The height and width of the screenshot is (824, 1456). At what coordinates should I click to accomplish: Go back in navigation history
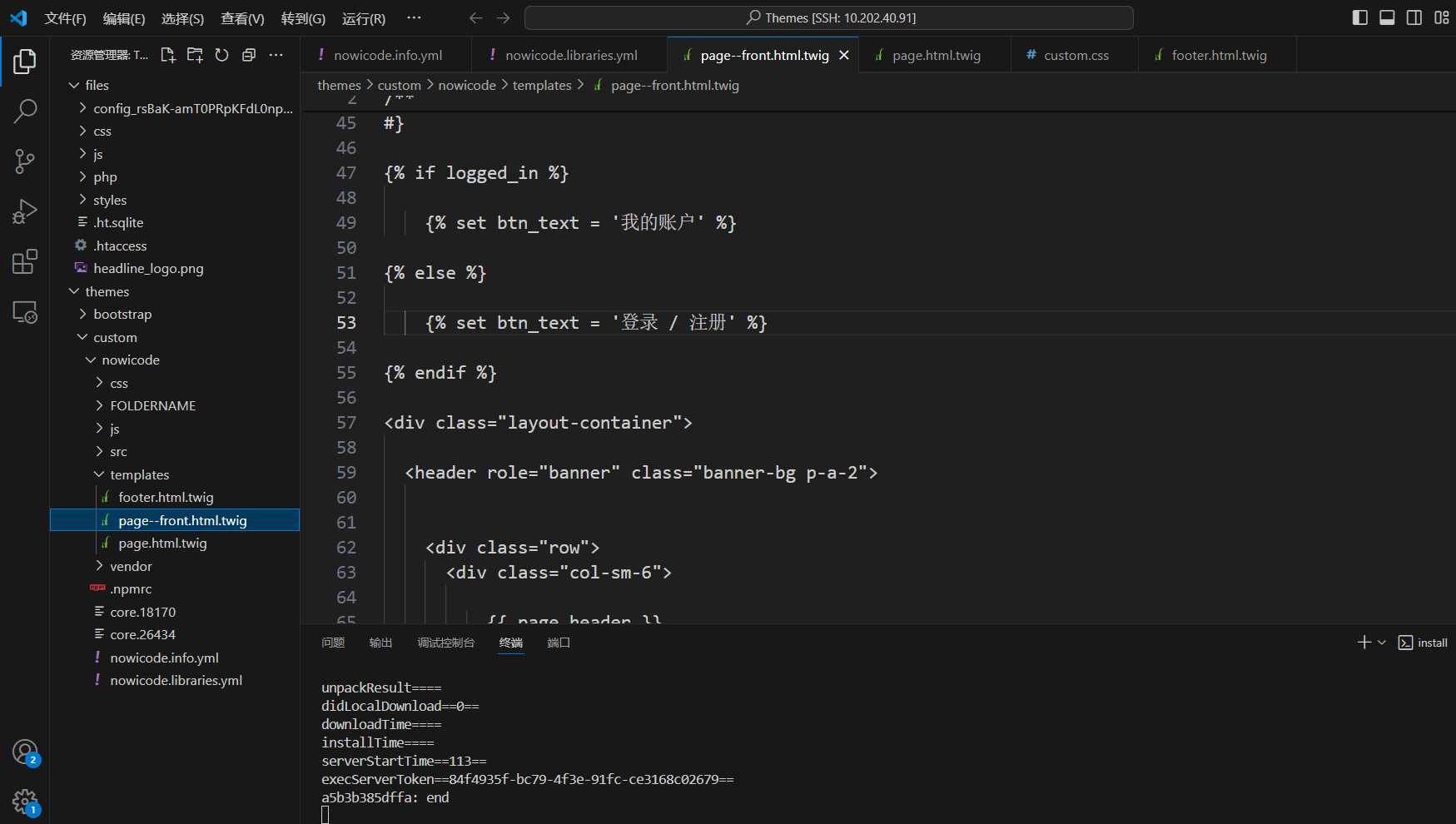475,17
